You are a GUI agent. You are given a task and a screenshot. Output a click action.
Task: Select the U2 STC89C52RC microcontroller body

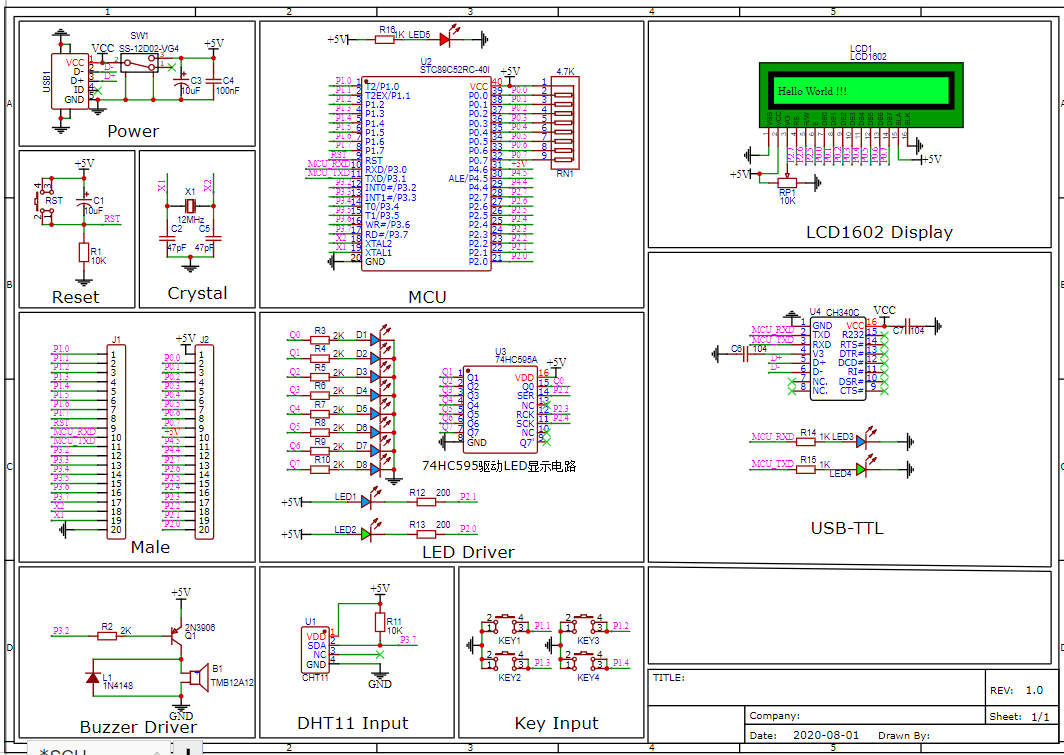(x=425, y=173)
